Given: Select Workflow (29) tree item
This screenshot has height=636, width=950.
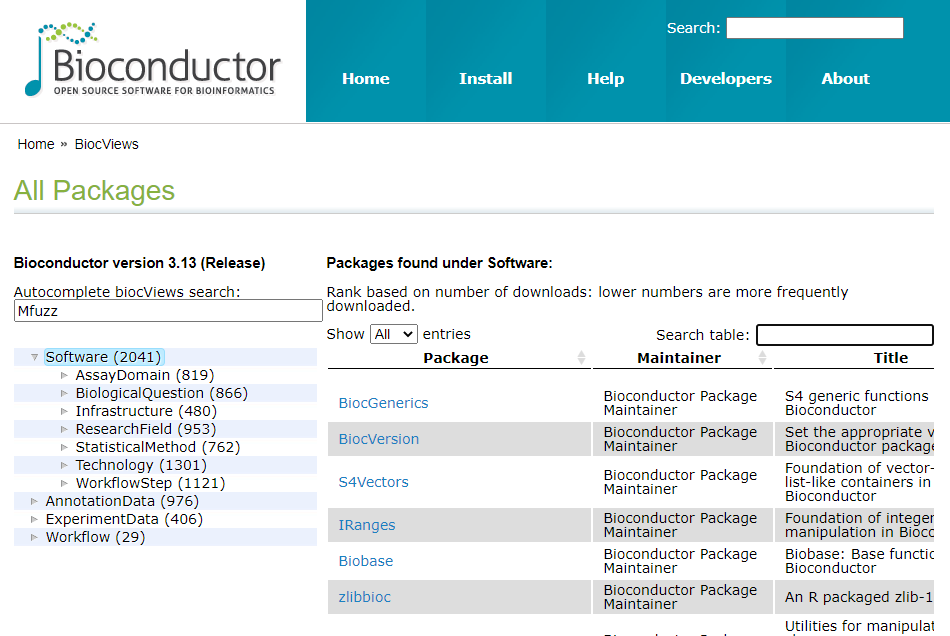Looking at the screenshot, I should point(96,537).
